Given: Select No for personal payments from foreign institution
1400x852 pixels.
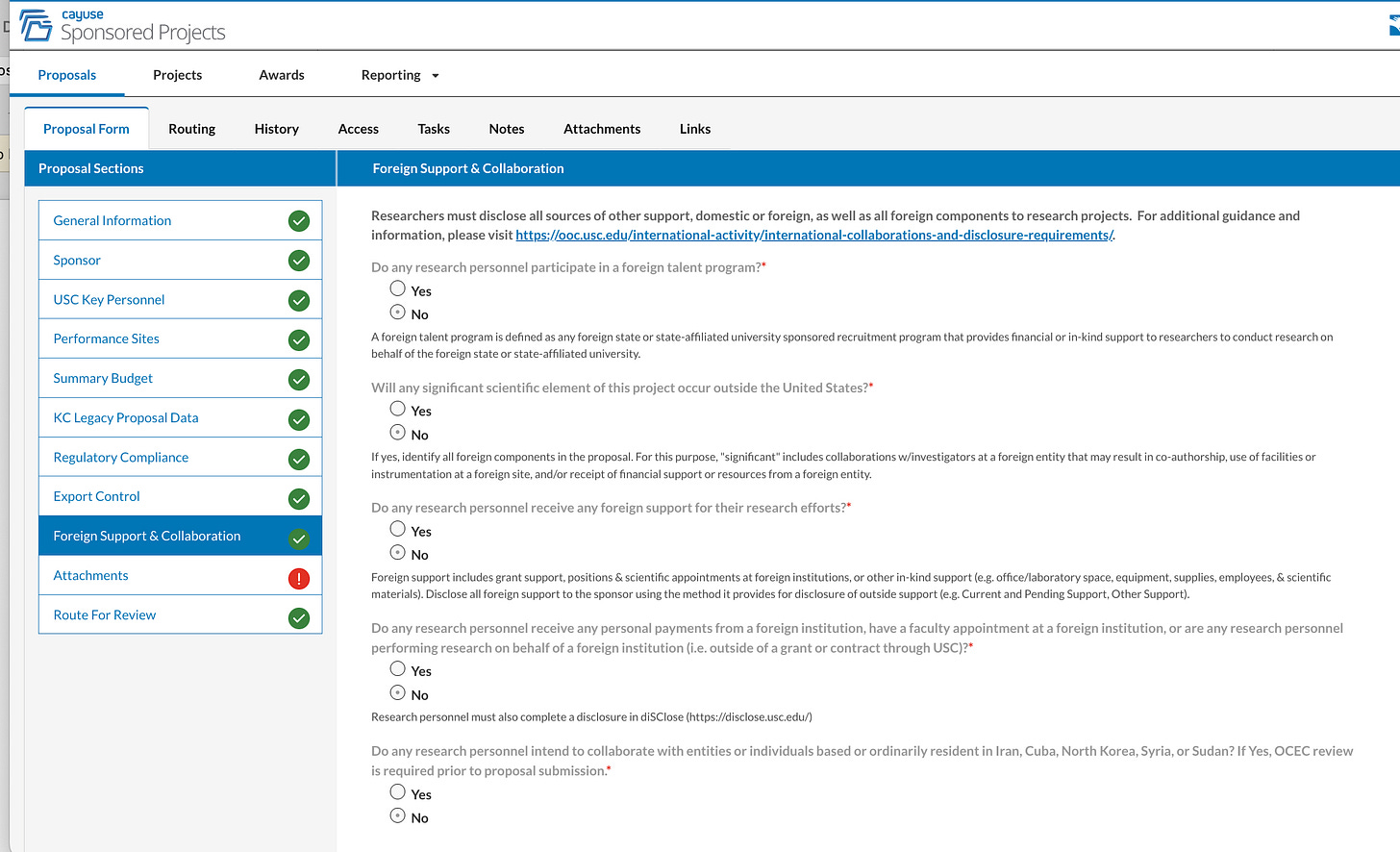Looking at the screenshot, I should (397, 692).
